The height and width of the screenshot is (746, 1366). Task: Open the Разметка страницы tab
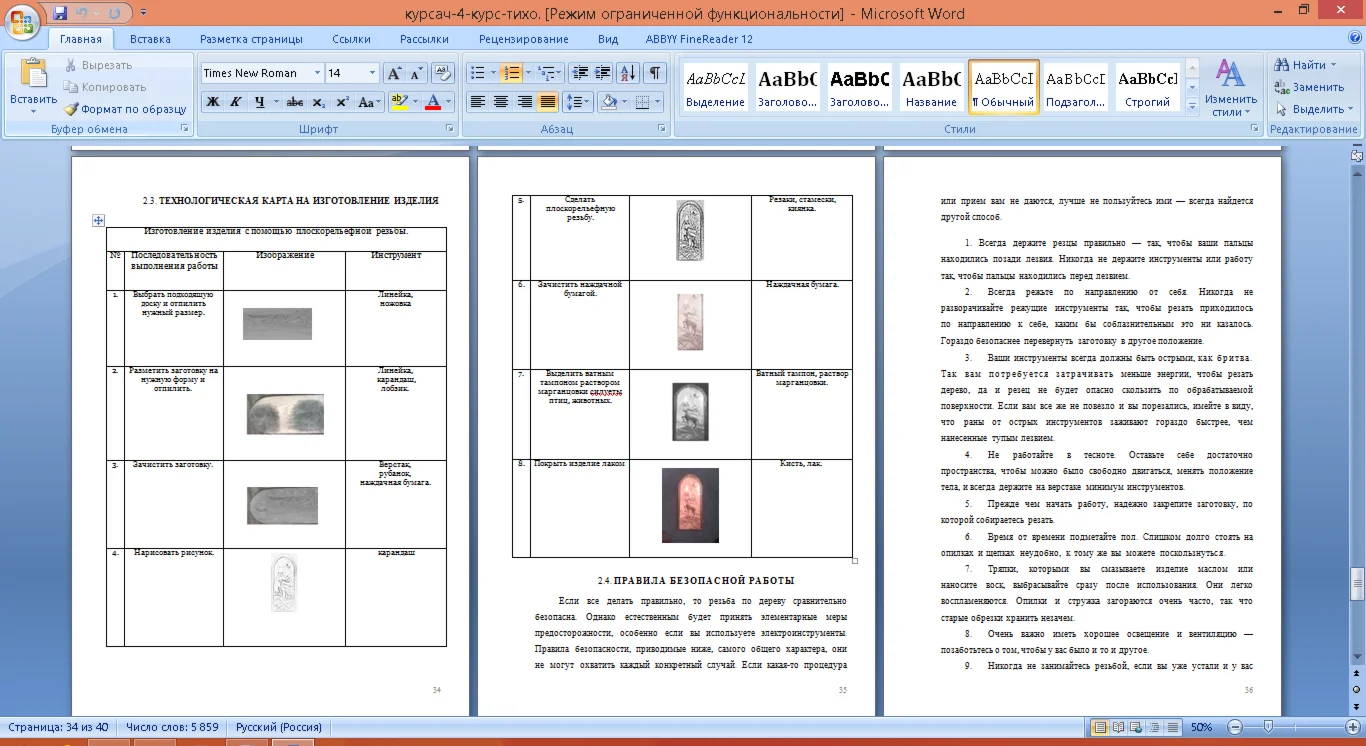pyautogui.click(x=251, y=39)
